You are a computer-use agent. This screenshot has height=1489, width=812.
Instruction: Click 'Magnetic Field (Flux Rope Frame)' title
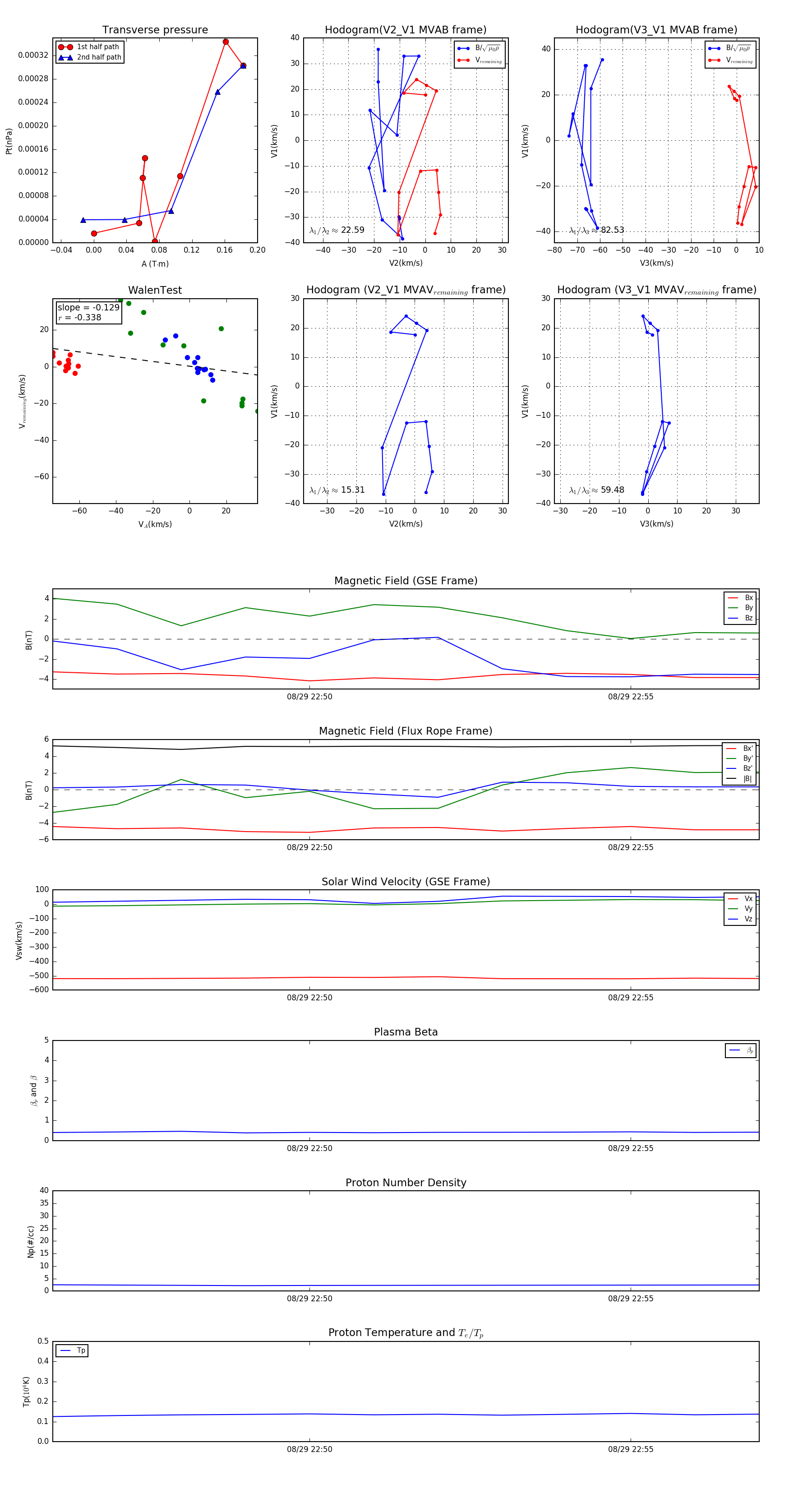406,731
